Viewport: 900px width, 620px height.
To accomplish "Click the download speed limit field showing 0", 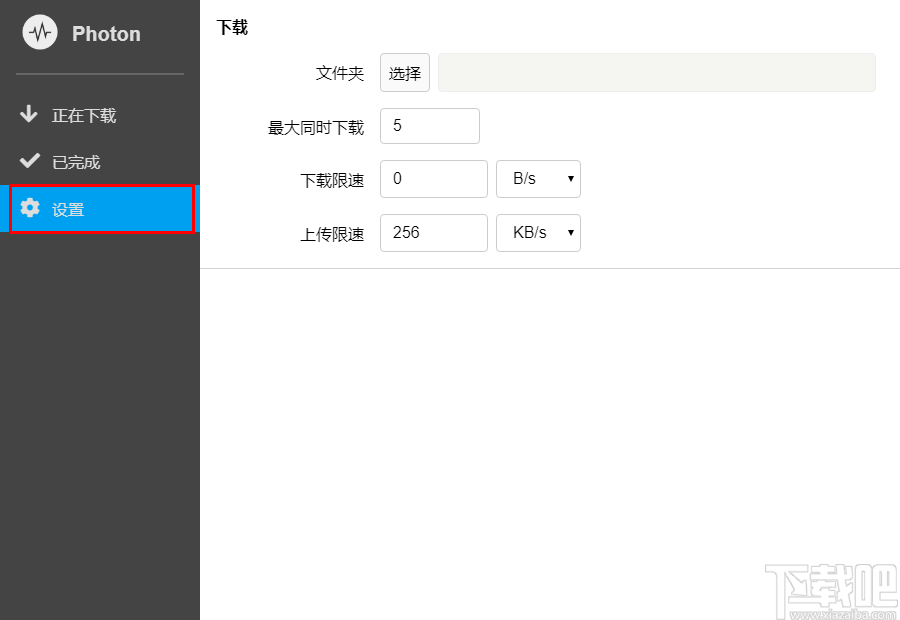I will click(433, 179).
